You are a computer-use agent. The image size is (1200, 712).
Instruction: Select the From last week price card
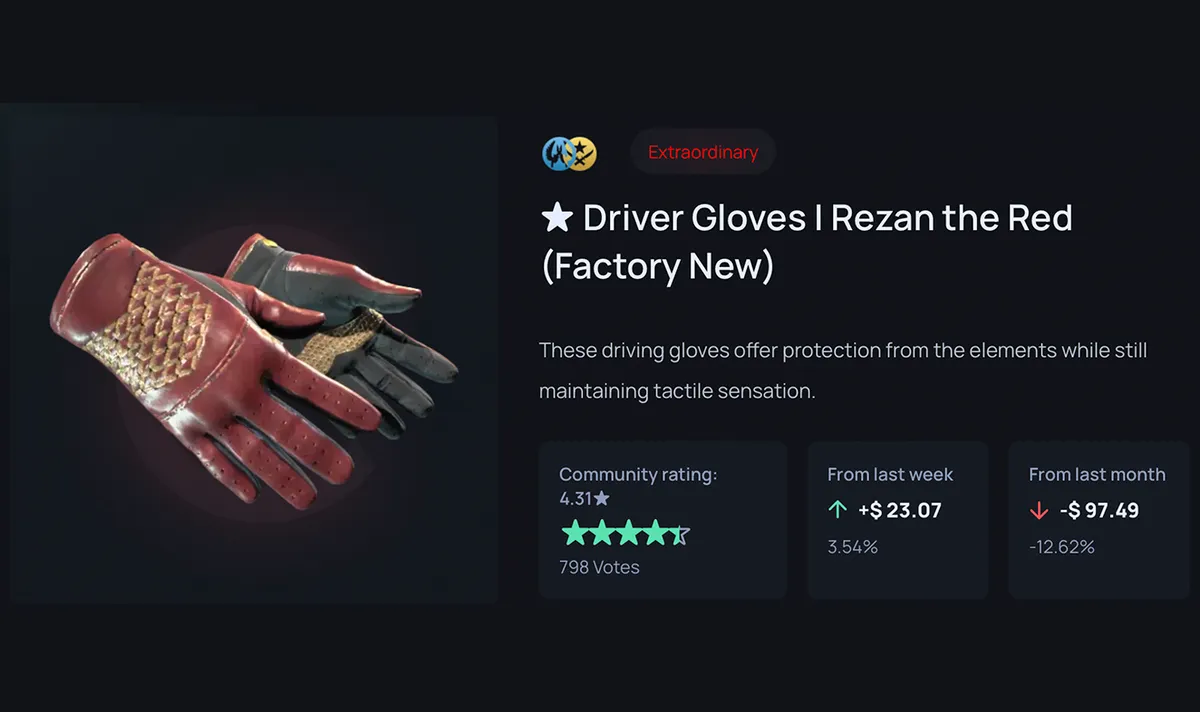point(898,520)
